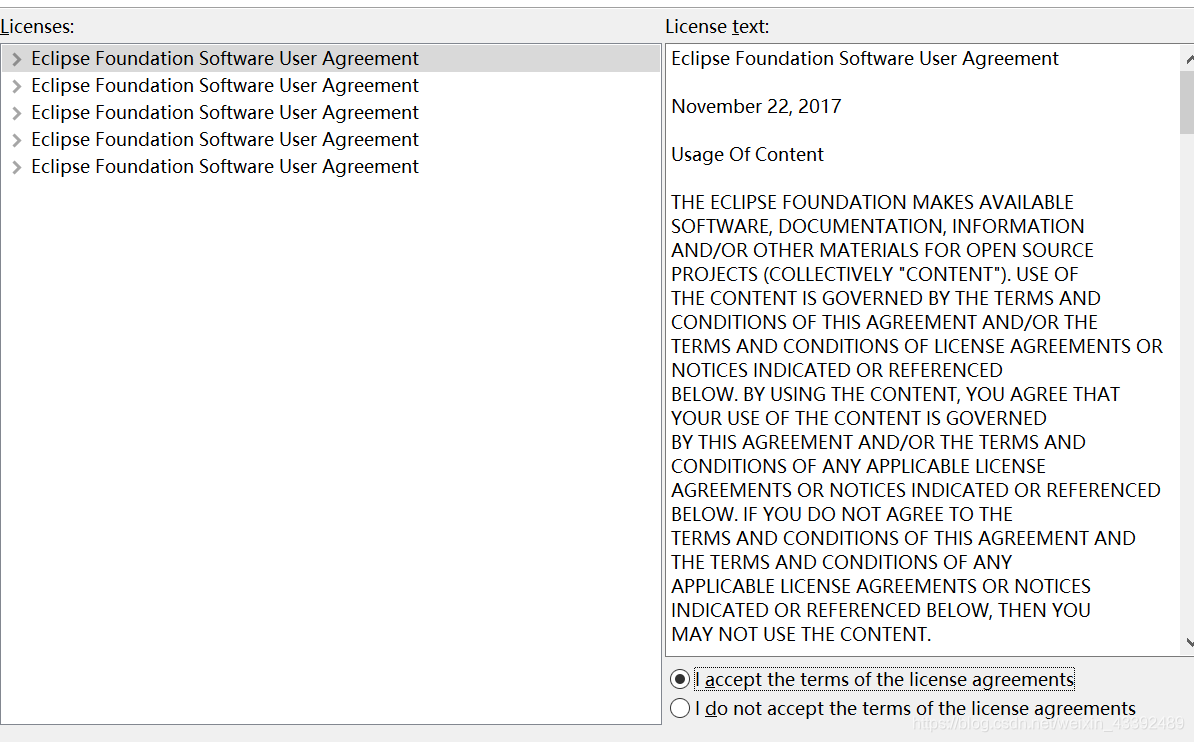Click the agreement title inside the license text pane

(x=865, y=59)
